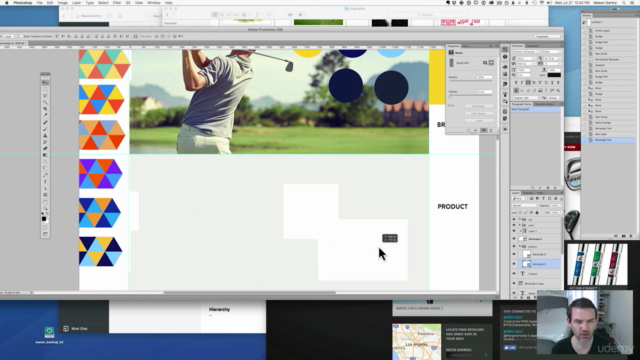Click the Los Angeles map thumbnail
Screen dimensions: 640x360
tap(416, 342)
